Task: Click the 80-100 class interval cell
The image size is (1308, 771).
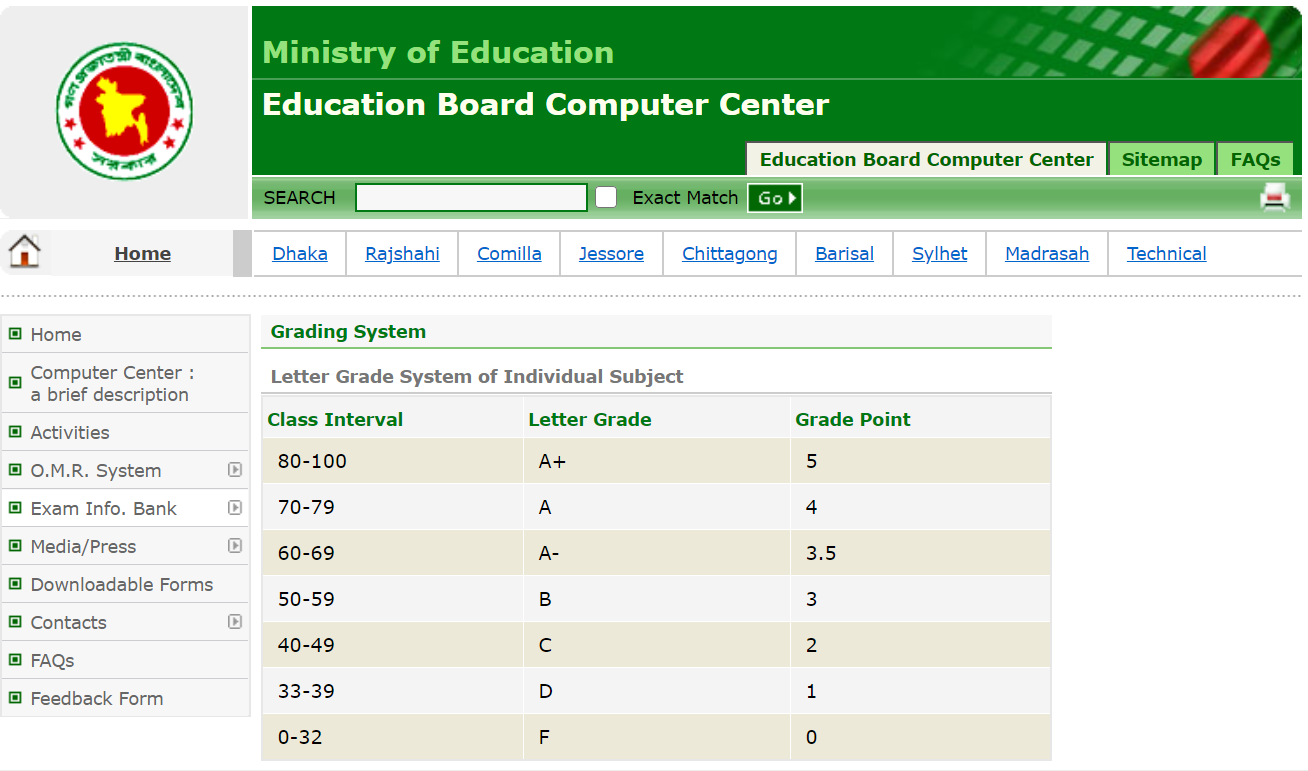Action: (392, 461)
